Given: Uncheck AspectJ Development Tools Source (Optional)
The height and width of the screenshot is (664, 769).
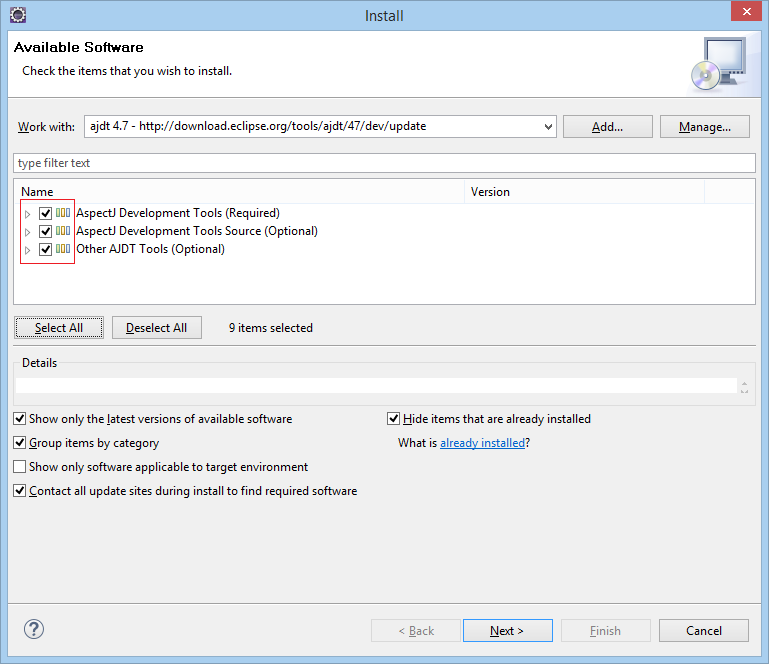Looking at the screenshot, I should 46,231.
